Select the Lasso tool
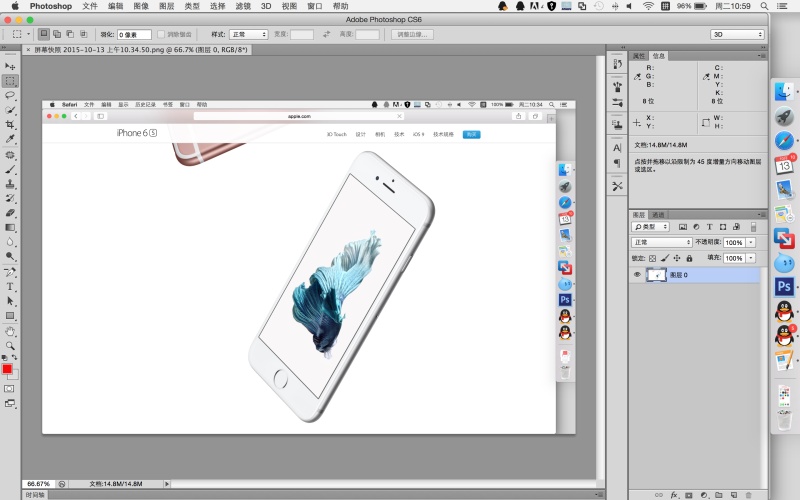Screen dimensions: 800x500 point(10,95)
